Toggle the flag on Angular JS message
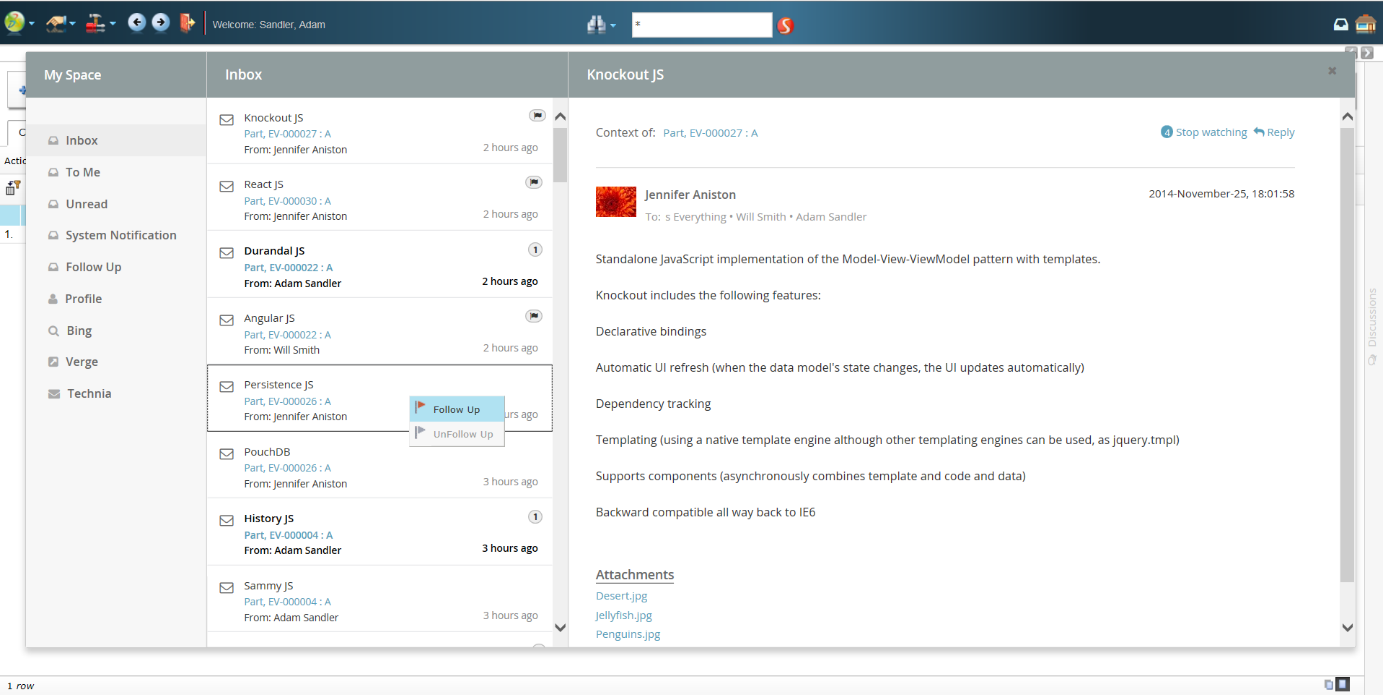The image size is (1383, 695). click(534, 316)
